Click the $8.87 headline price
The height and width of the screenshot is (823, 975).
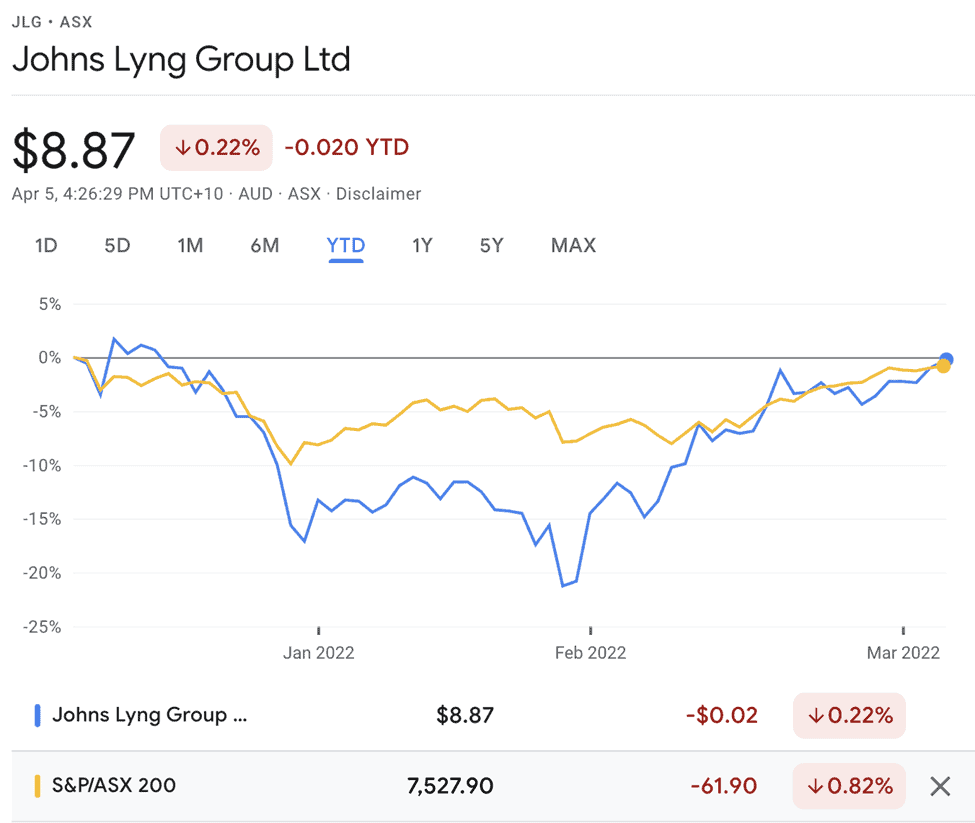pos(73,150)
